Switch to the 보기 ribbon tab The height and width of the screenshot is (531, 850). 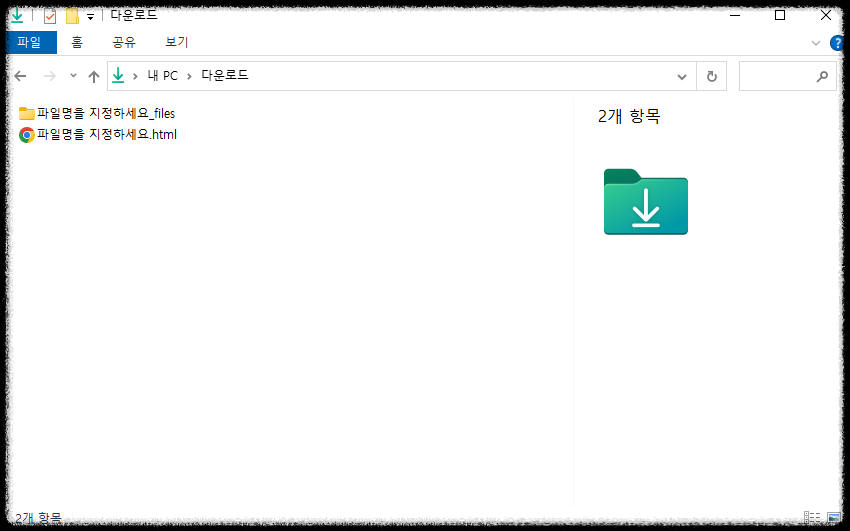tap(177, 42)
